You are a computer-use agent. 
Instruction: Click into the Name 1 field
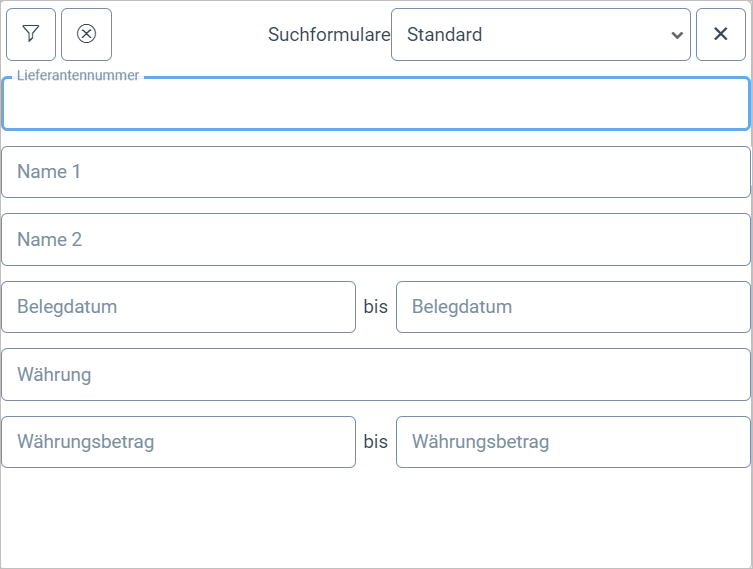(375, 172)
